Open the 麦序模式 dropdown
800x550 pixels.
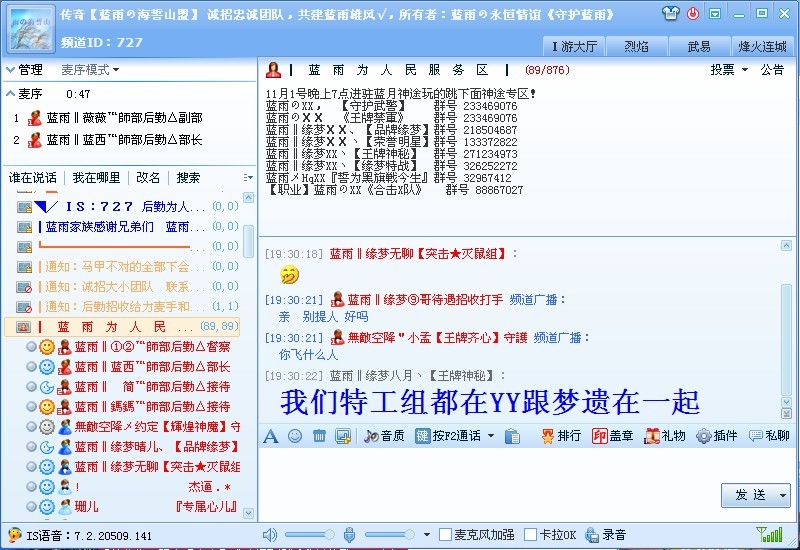[90, 70]
